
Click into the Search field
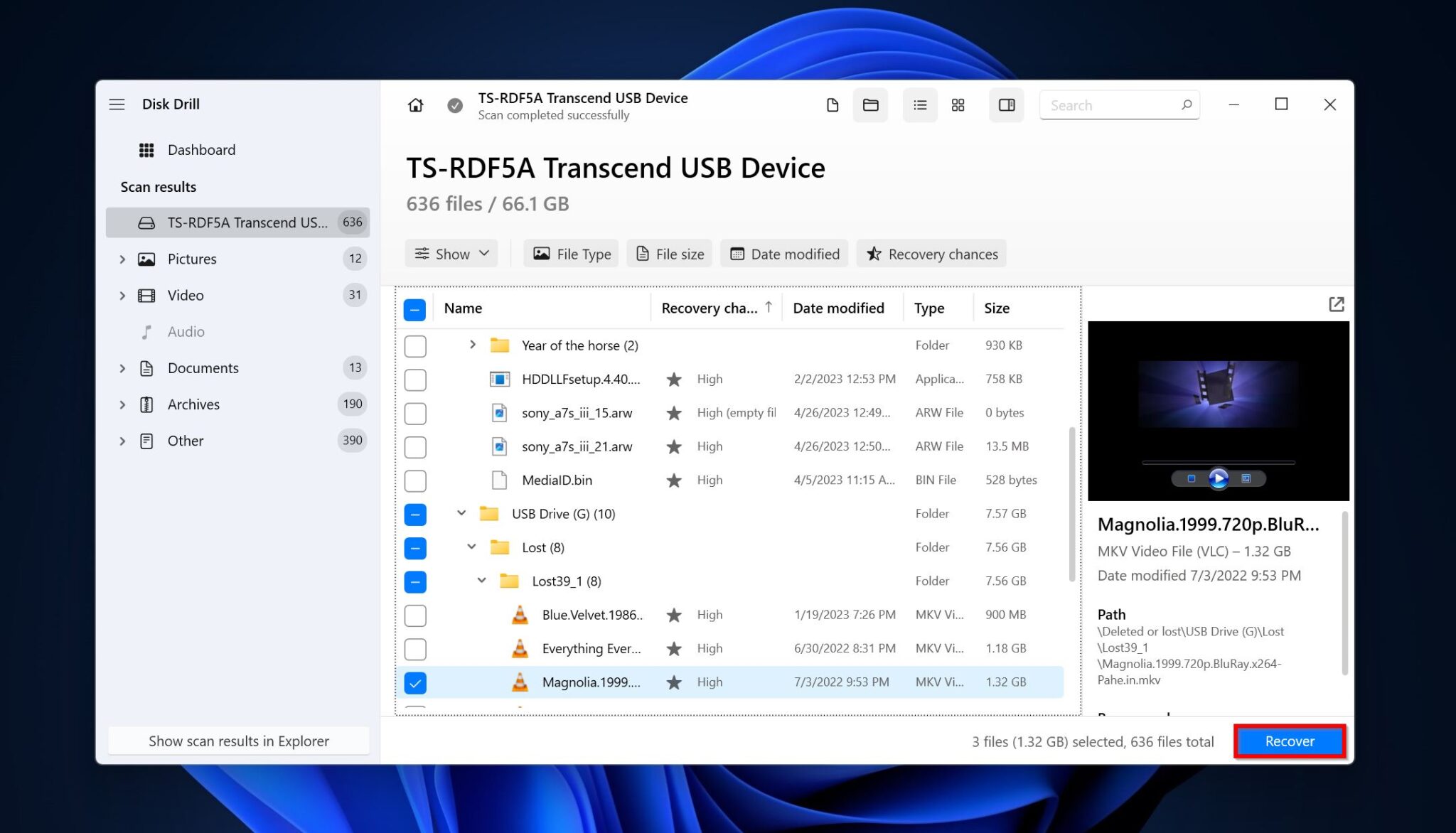click(1109, 105)
